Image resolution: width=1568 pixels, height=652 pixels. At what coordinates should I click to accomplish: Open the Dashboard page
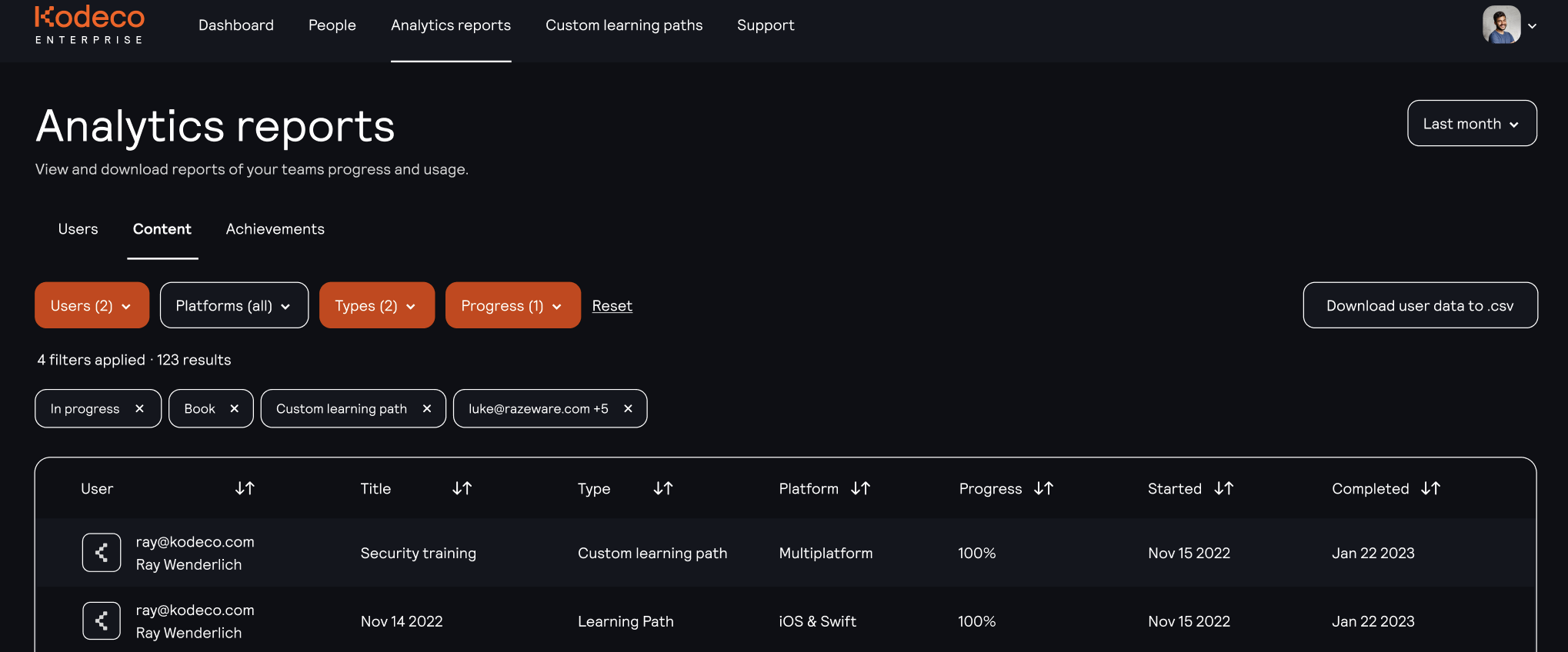(236, 25)
